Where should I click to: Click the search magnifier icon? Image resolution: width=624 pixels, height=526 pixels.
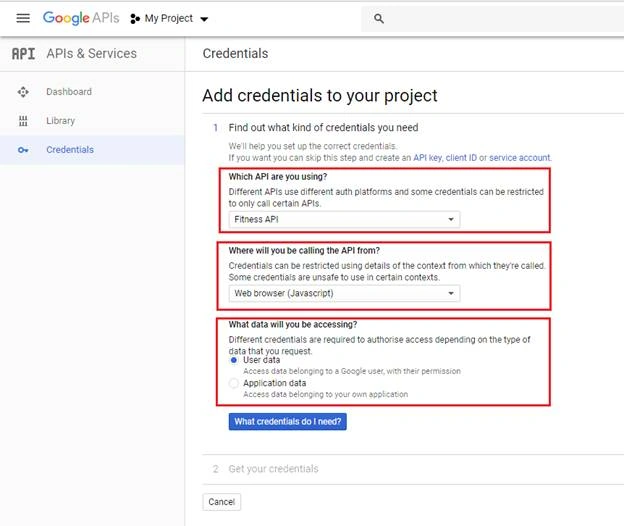pyautogui.click(x=379, y=18)
